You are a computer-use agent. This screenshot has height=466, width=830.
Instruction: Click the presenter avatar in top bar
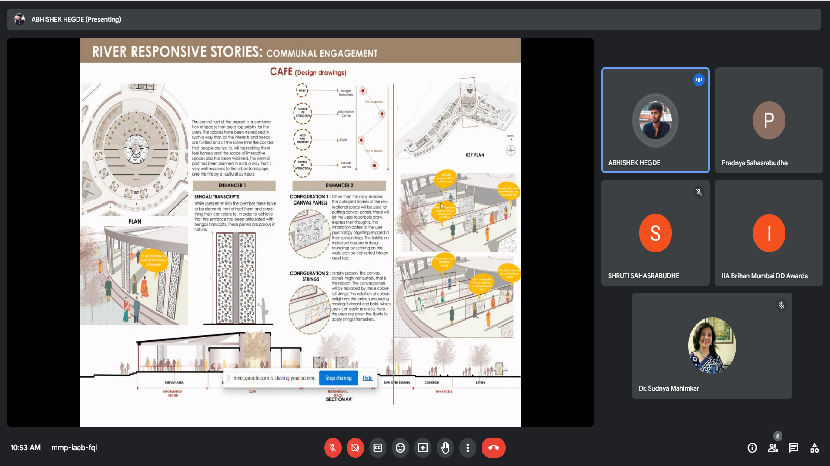click(x=19, y=18)
